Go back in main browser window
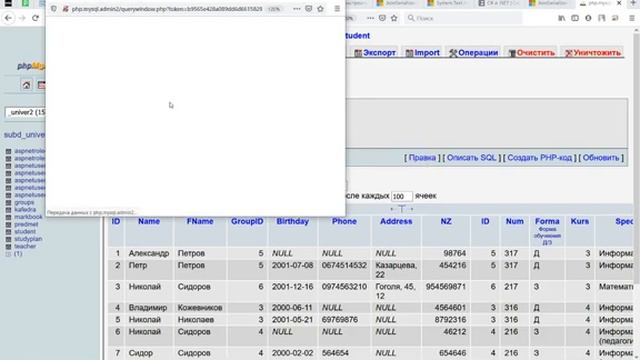The width and height of the screenshot is (640, 360). [x=8, y=18]
